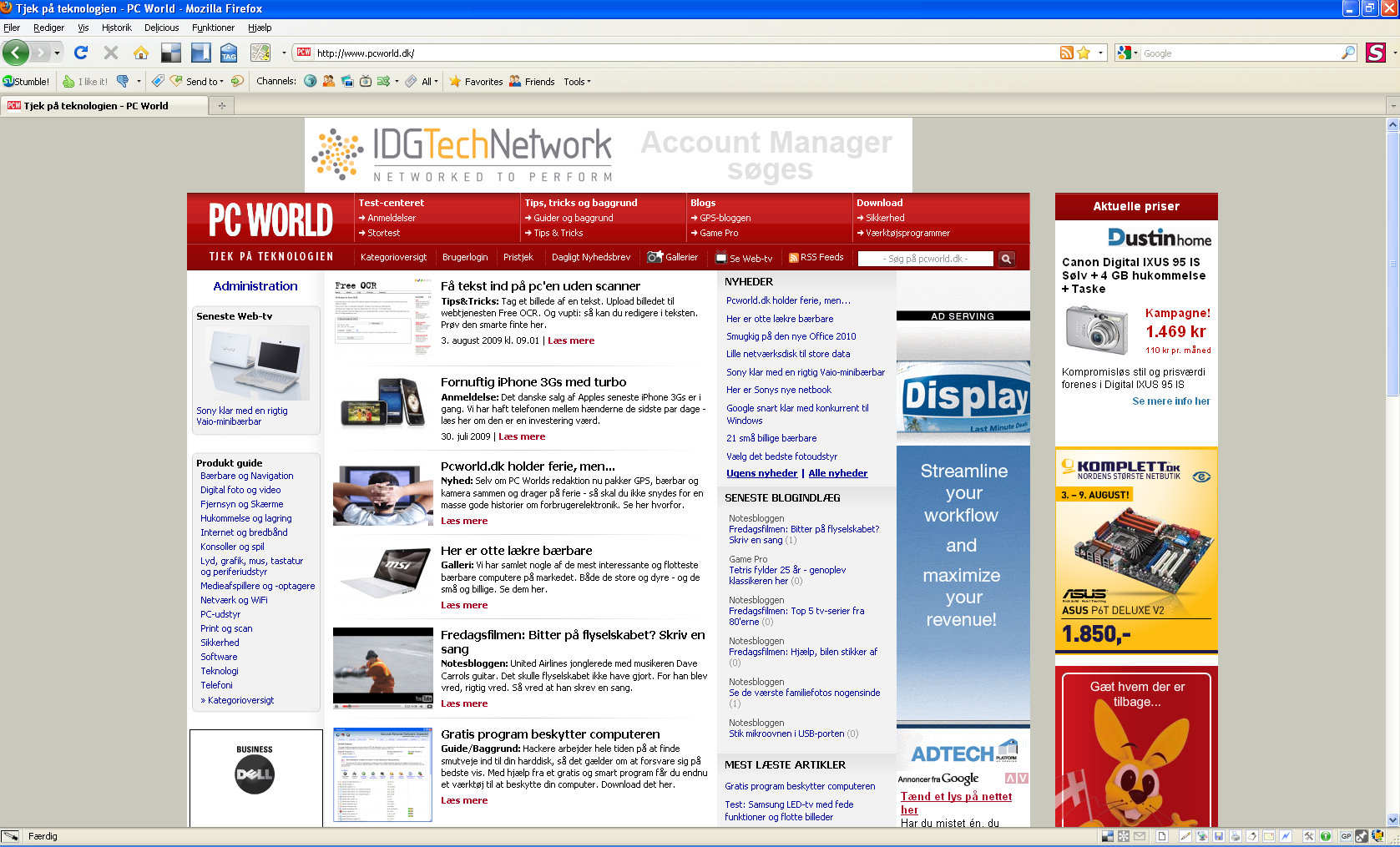The height and width of the screenshot is (847, 1400).
Task: Open the Brugerlogin link
Action: [465, 257]
